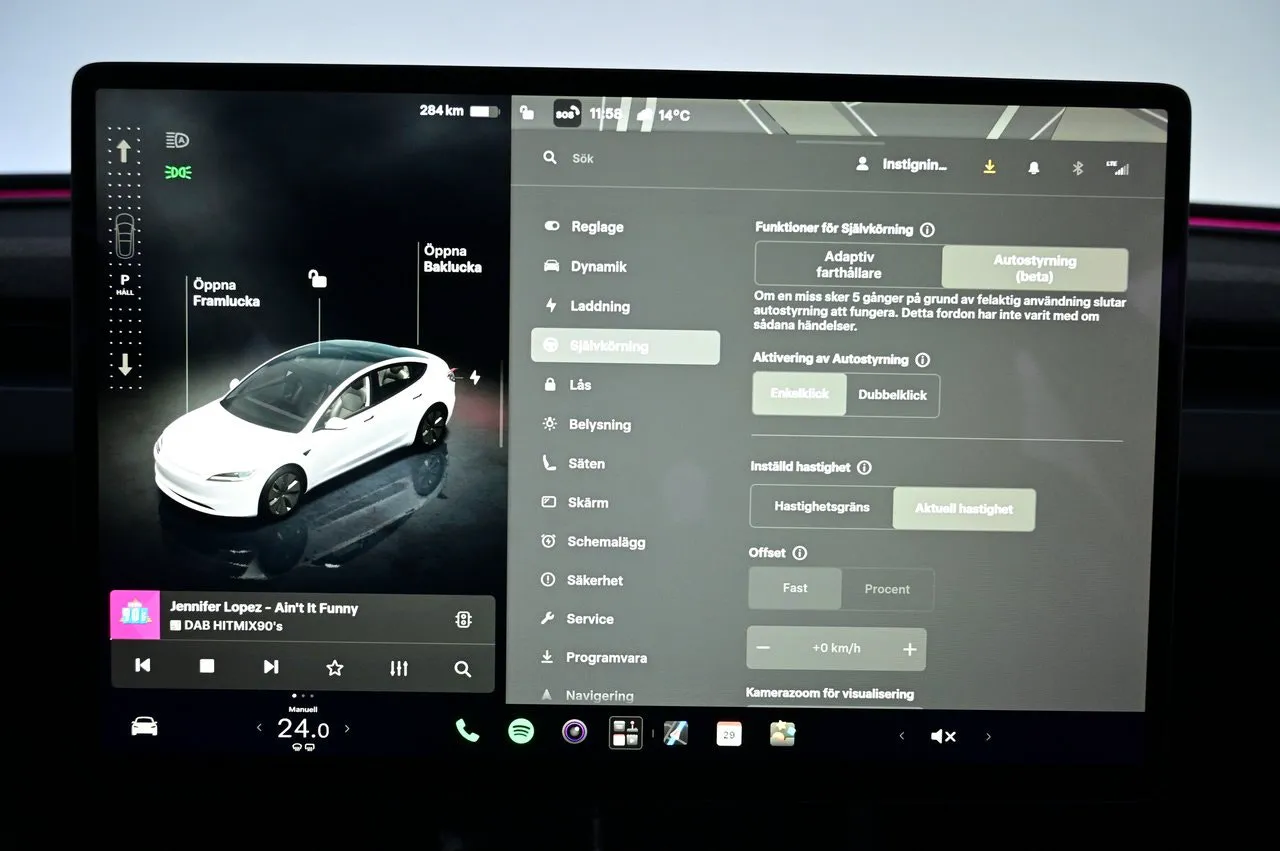1280x851 pixels.
Task: Launch Spotify from the bottom bar
Action: (521, 731)
